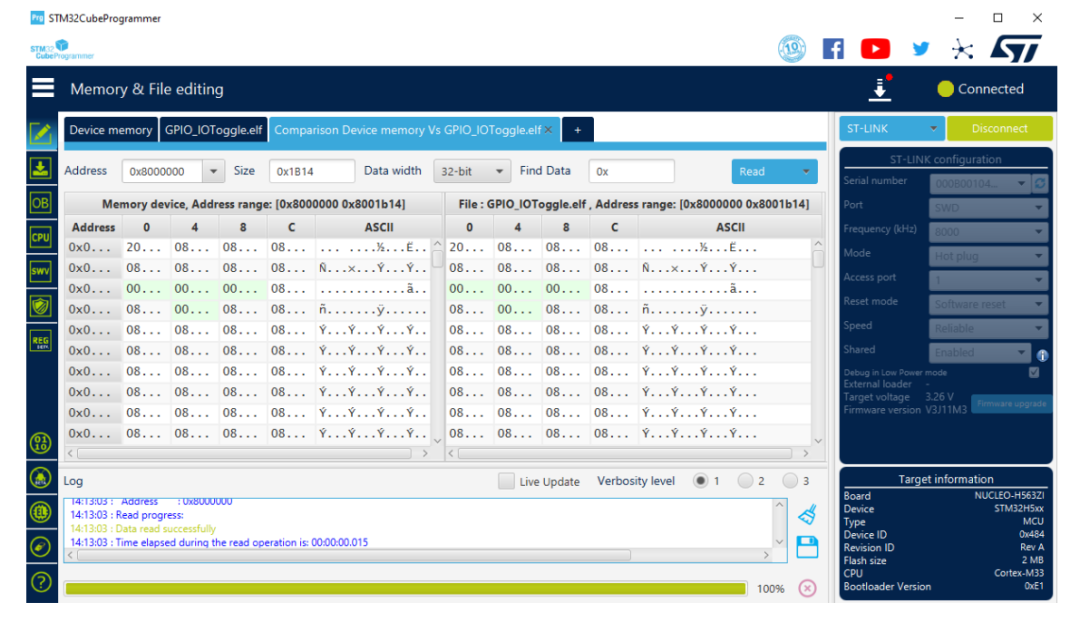Image resolution: width=1080 pixels, height=622 pixels.
Task: Click log panel horizontal scrollbar
Action: click(354, 555)
